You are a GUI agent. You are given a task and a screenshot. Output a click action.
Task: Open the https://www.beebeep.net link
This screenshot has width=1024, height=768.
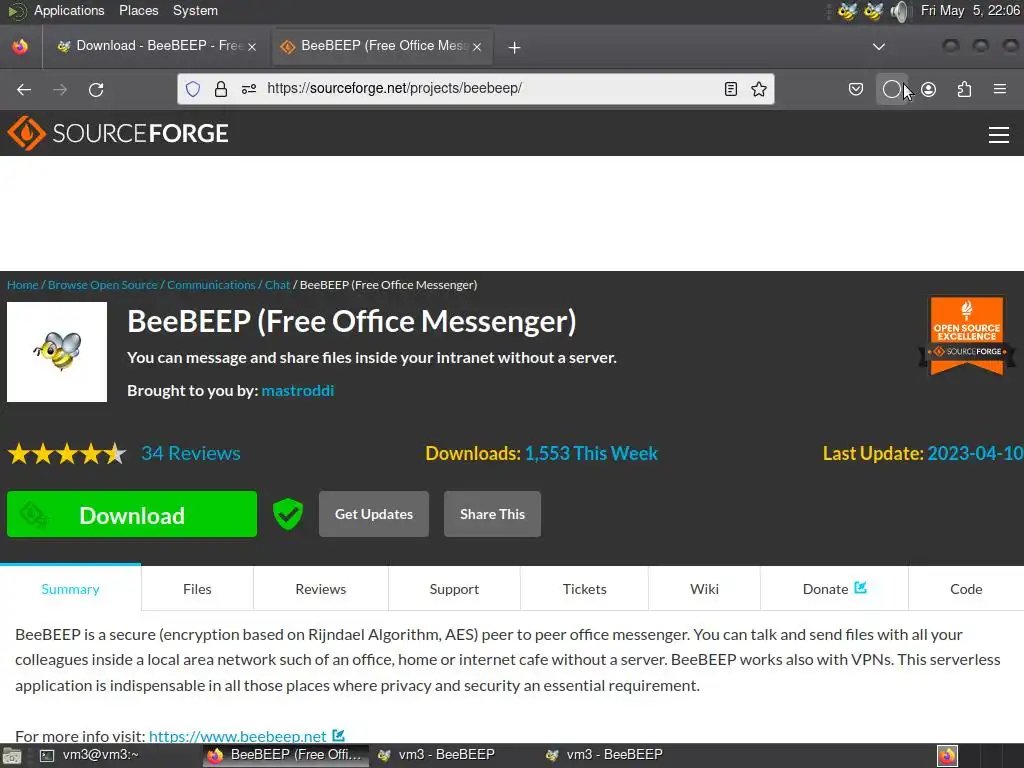238,736
